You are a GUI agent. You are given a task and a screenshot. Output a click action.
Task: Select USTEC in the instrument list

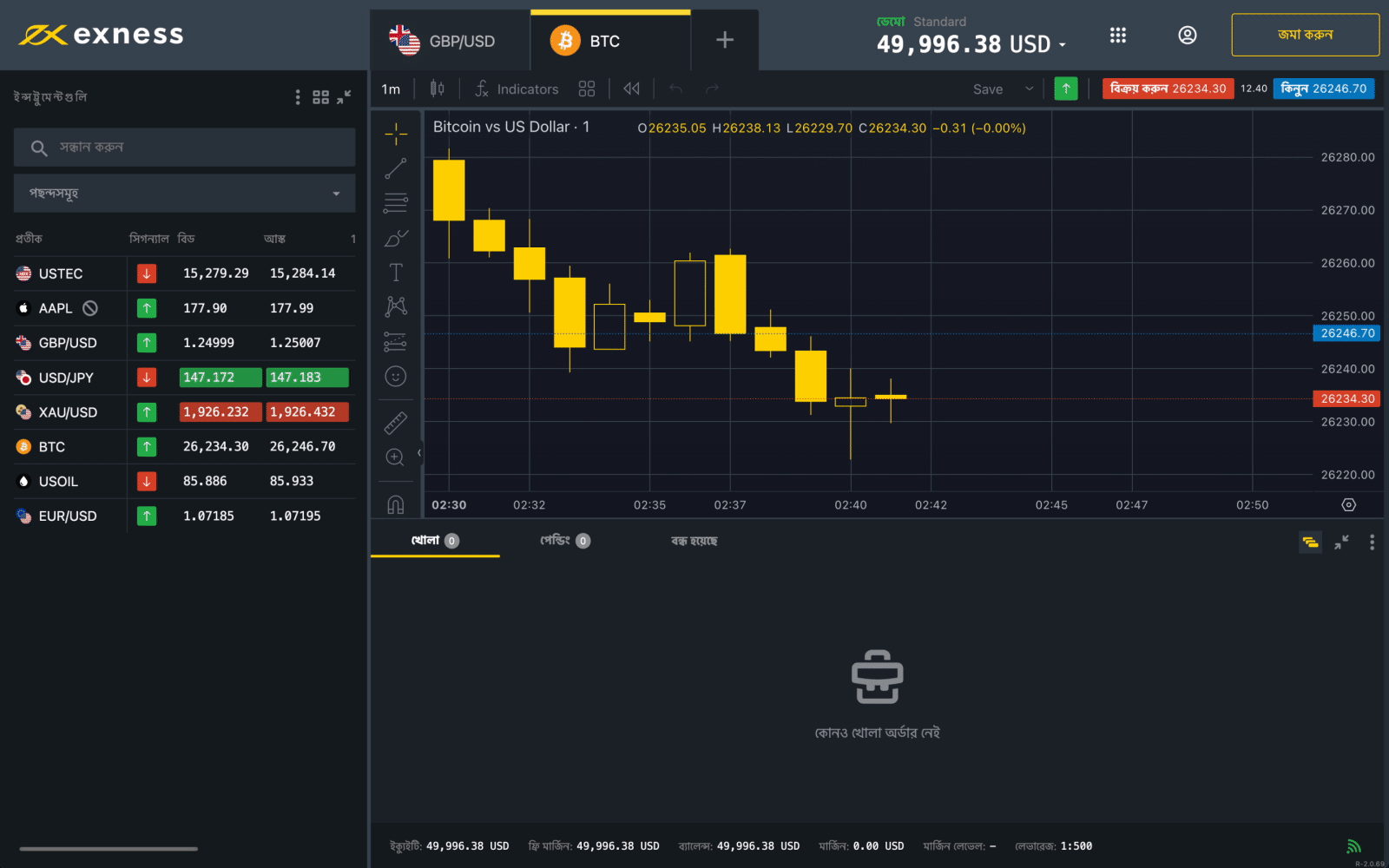pyautogui.click(x=184, y=273)
